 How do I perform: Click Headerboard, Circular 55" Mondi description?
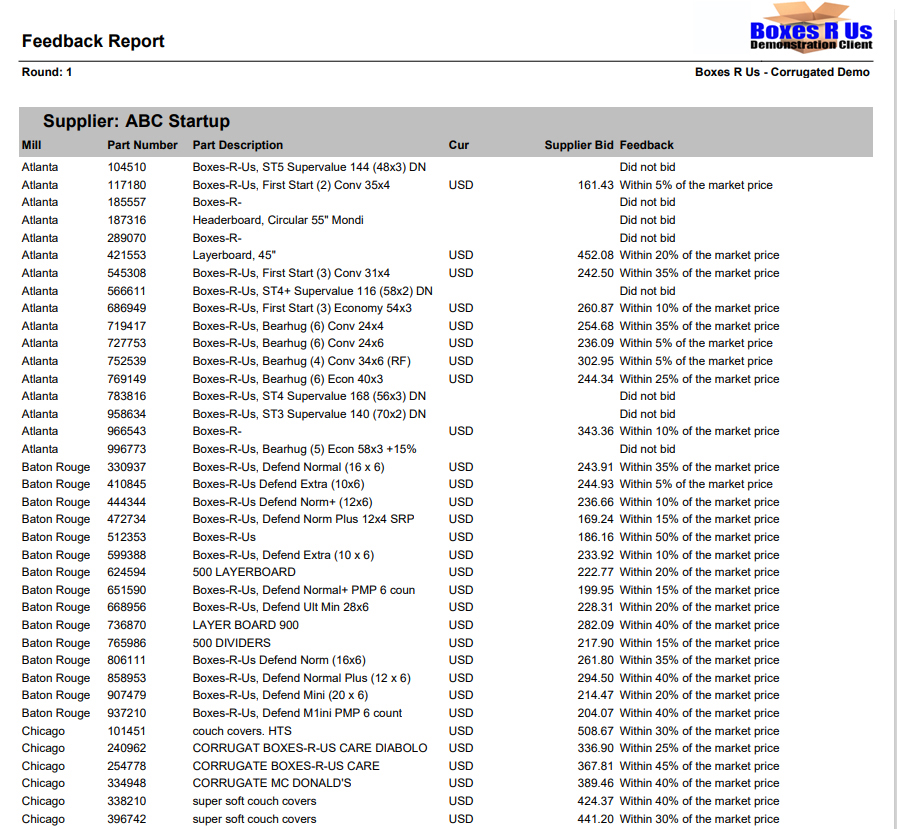278,220
